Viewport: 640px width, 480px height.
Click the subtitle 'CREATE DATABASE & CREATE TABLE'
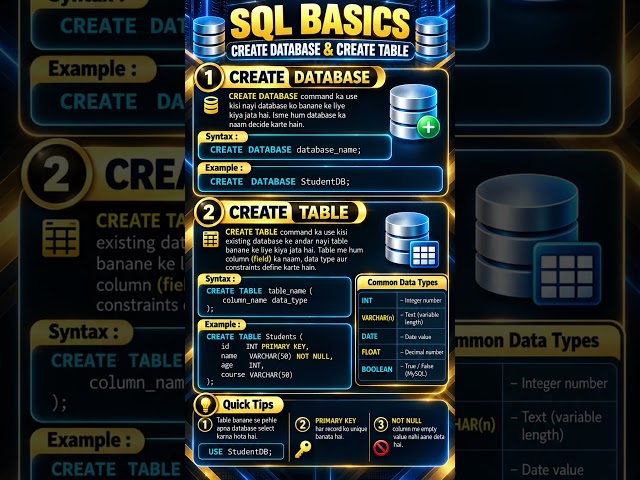pyautogui.click(x=320, y=50)
